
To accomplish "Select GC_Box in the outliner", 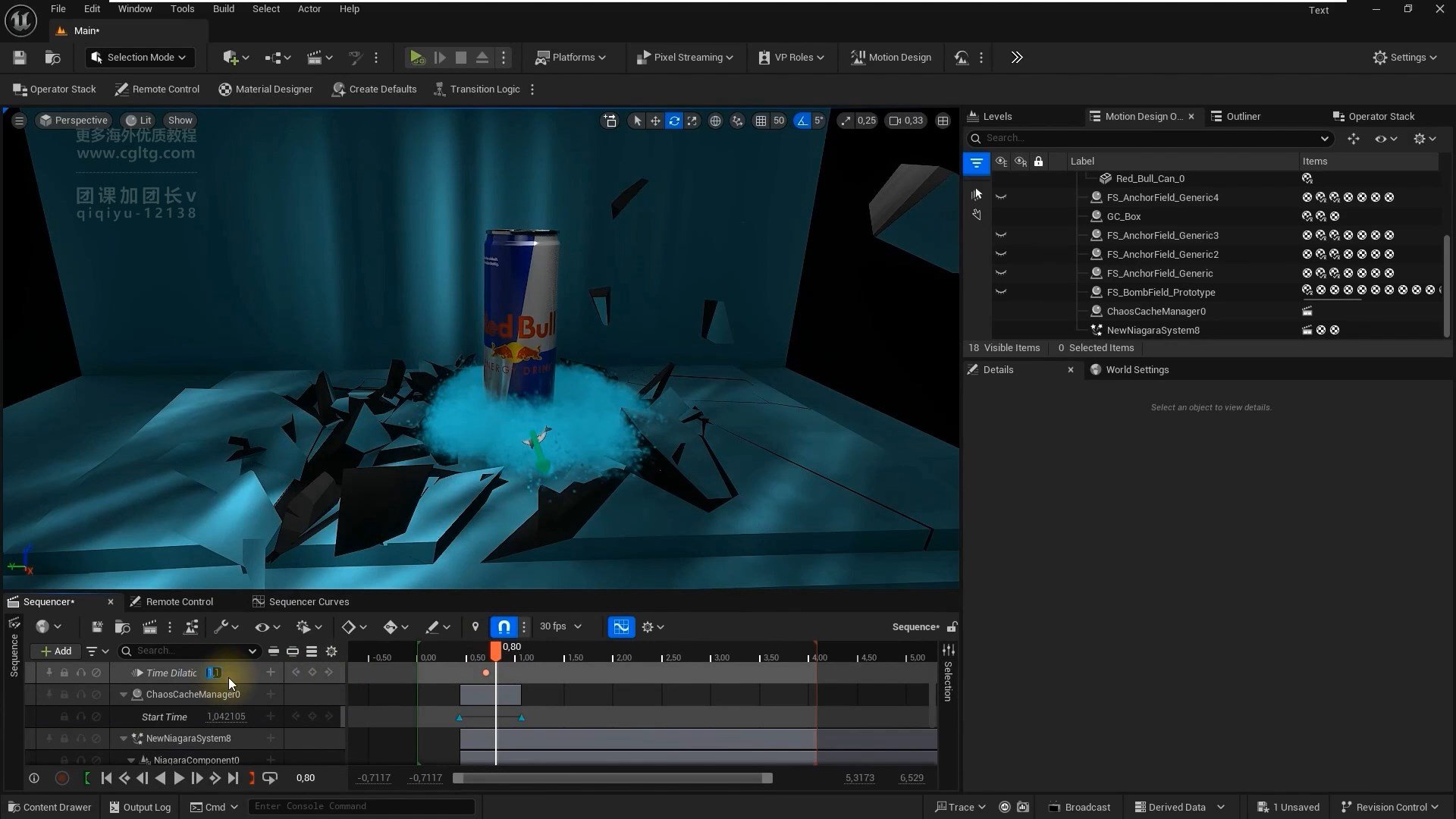I will [x=1124, y=217].
